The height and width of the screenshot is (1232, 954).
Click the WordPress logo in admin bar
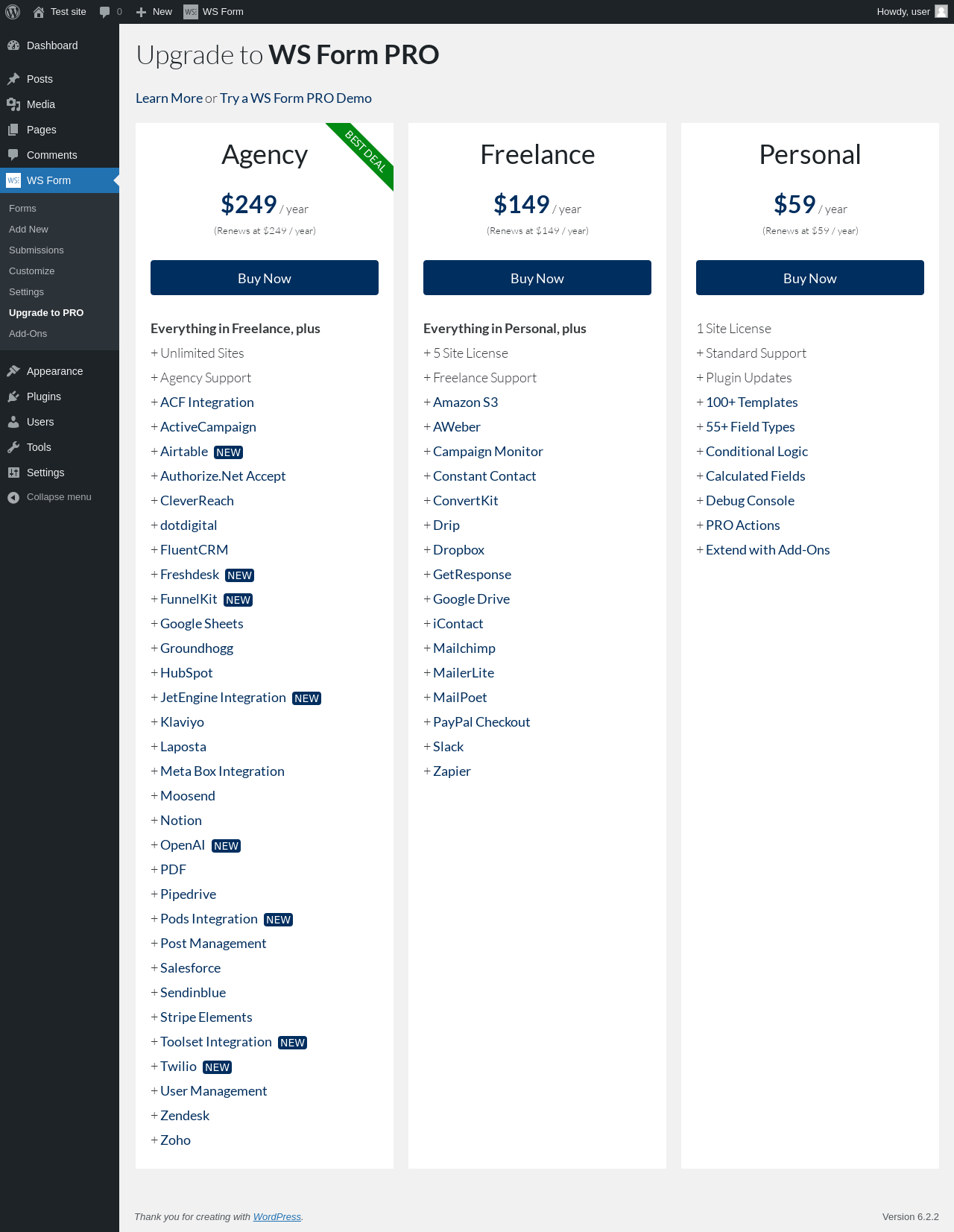click(x=13, y=12)
